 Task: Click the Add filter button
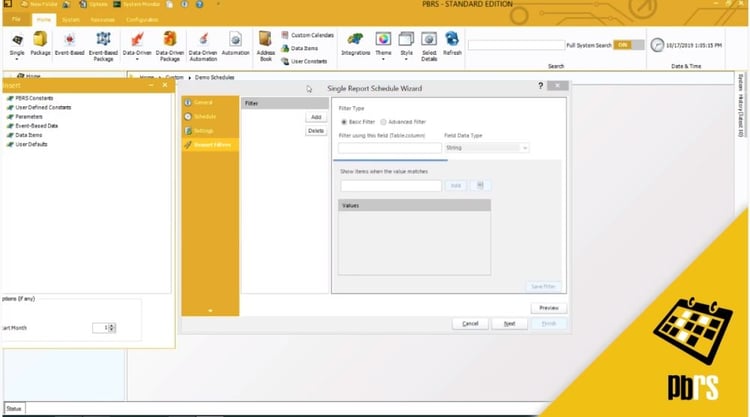tap(316, 117)
